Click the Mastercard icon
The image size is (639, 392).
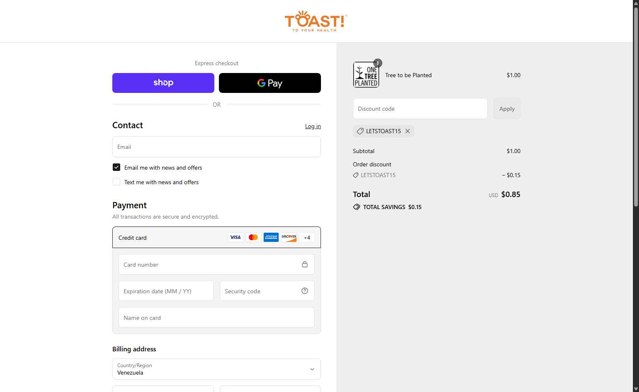pos(253,237)
